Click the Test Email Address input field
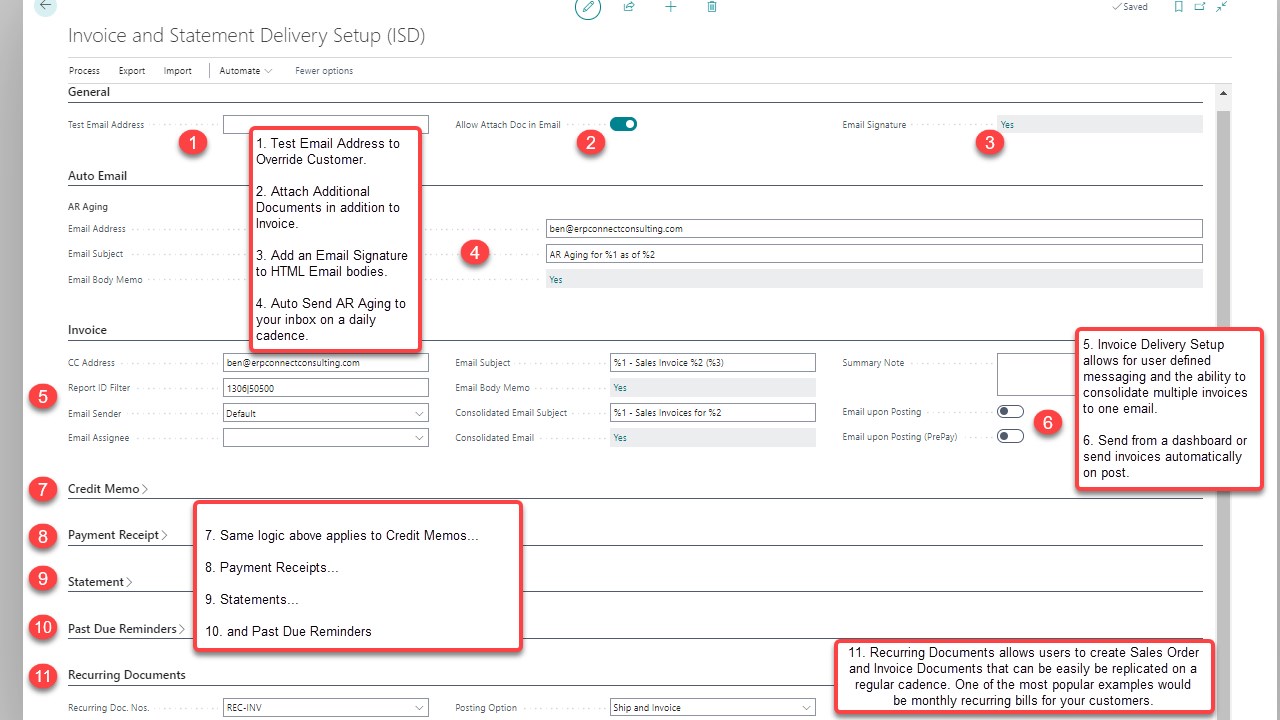 (x=326, y=125)
